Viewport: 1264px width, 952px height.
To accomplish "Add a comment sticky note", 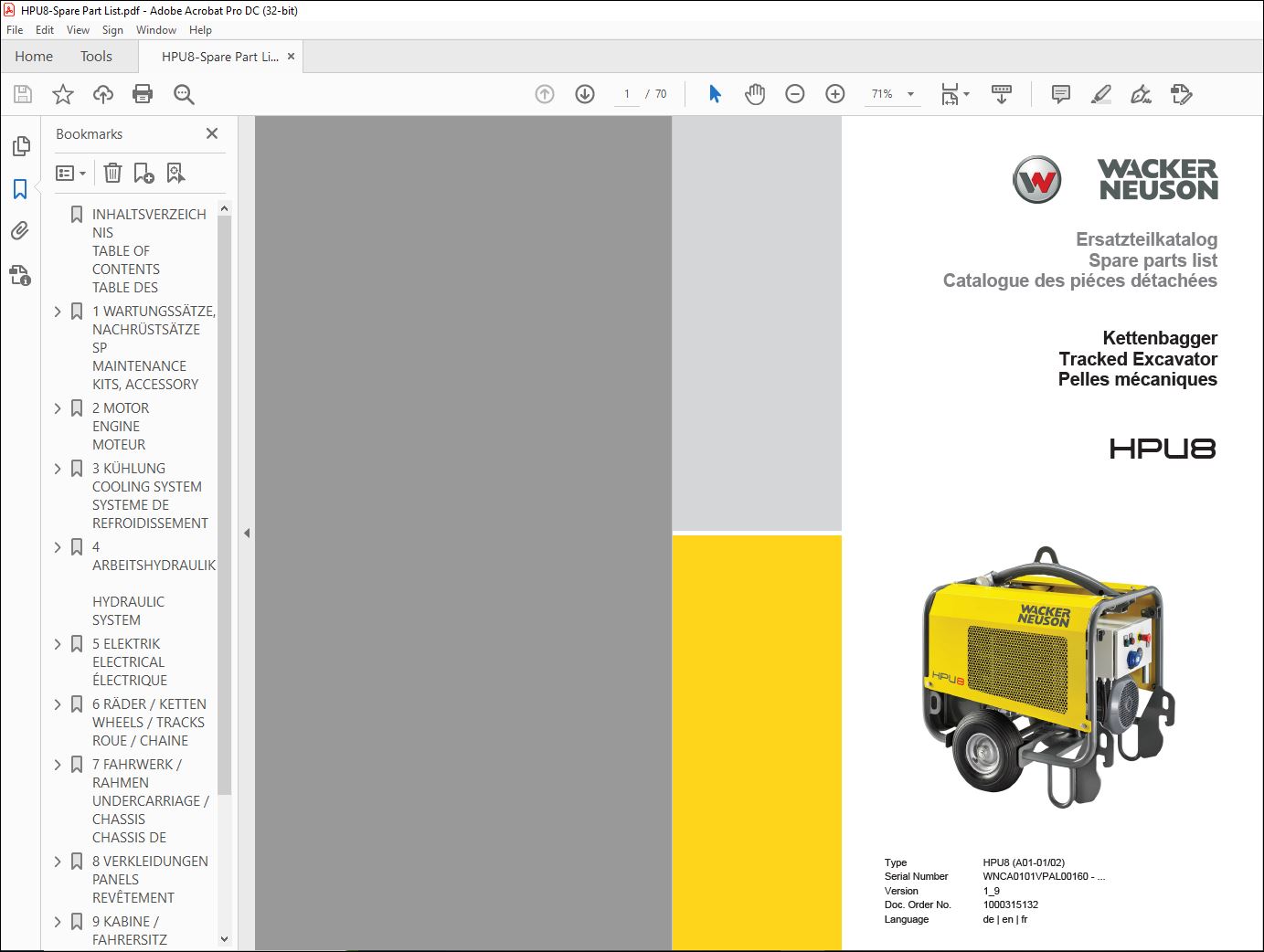I will coord(1061,94).
